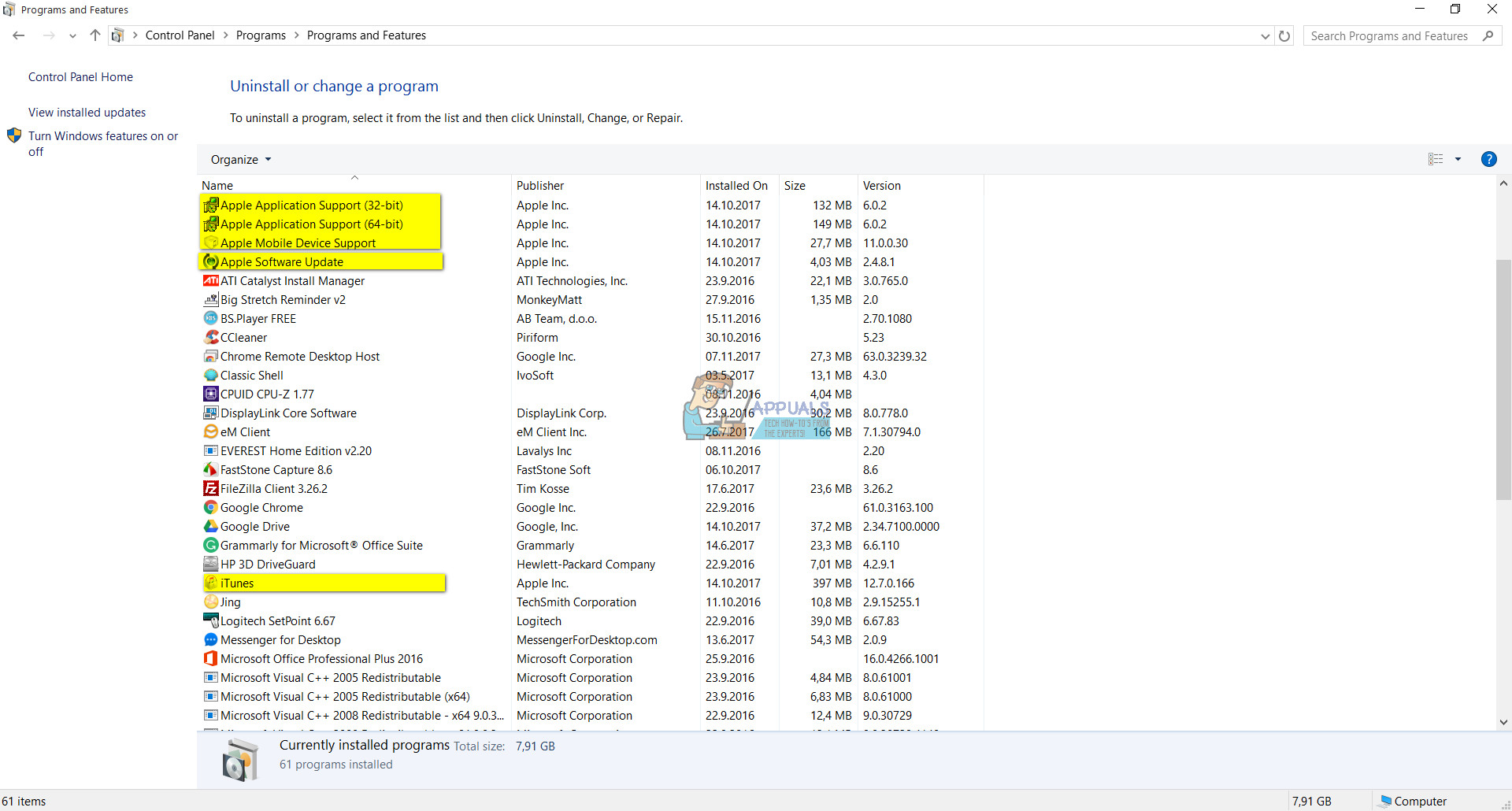Click the Apple Application Support (32-bit) icon
Image resolution: width=1512 pixels, height=811 pixels.
pos(211,206)
